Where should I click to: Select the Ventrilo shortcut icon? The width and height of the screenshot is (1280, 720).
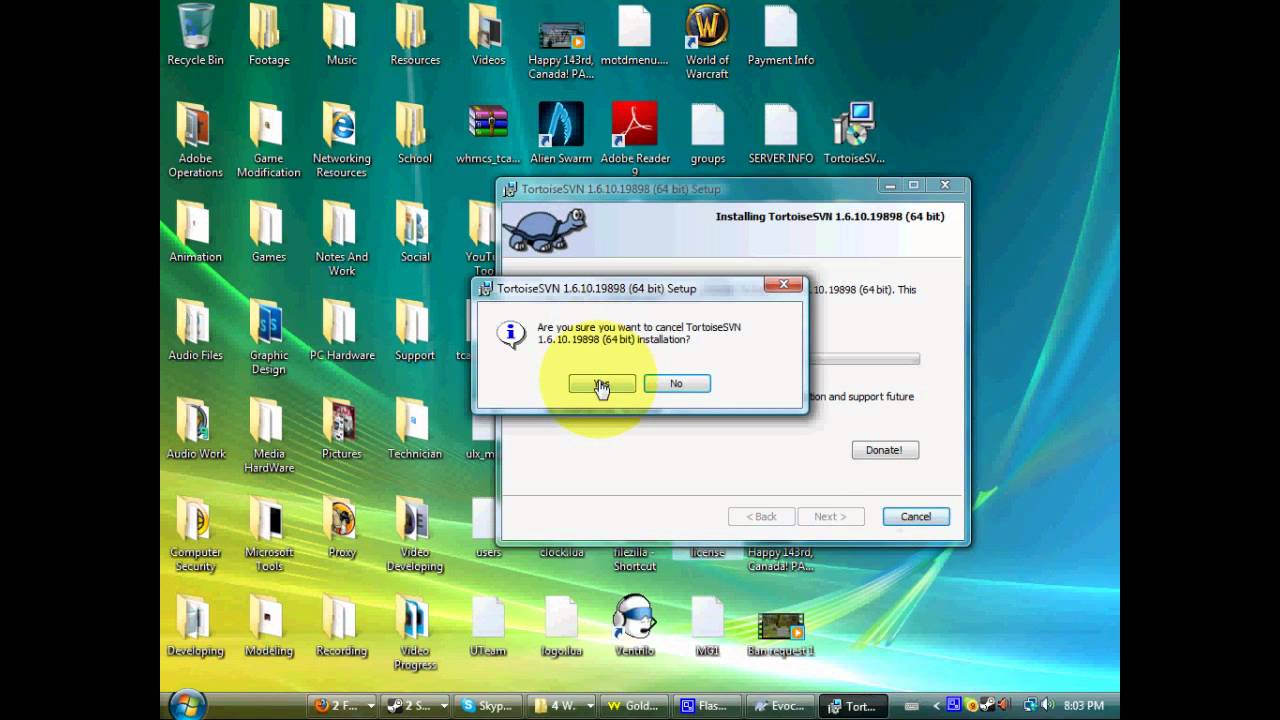(x=634, y=626)
